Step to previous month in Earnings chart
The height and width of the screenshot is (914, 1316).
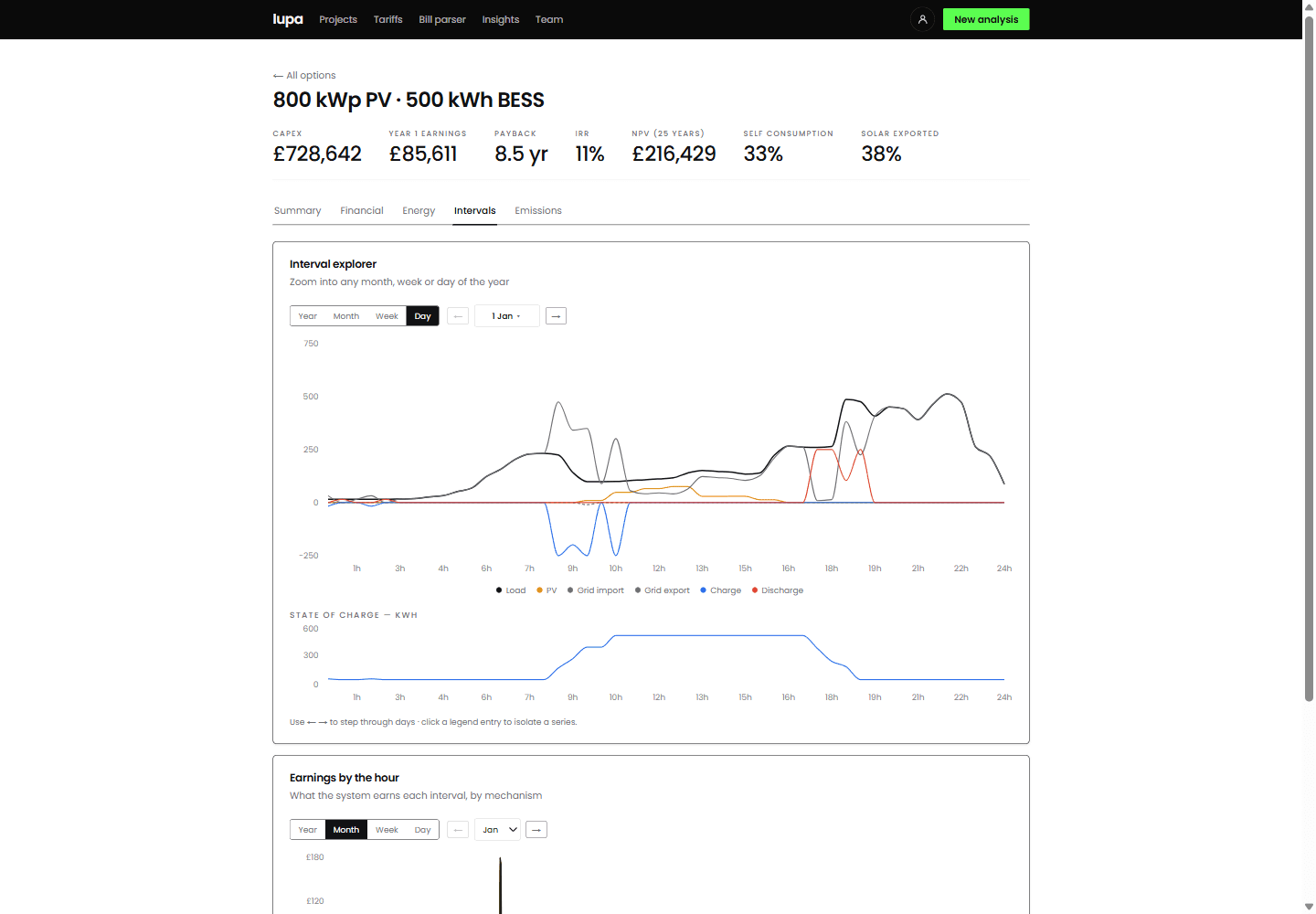click(x=458, y=830)
